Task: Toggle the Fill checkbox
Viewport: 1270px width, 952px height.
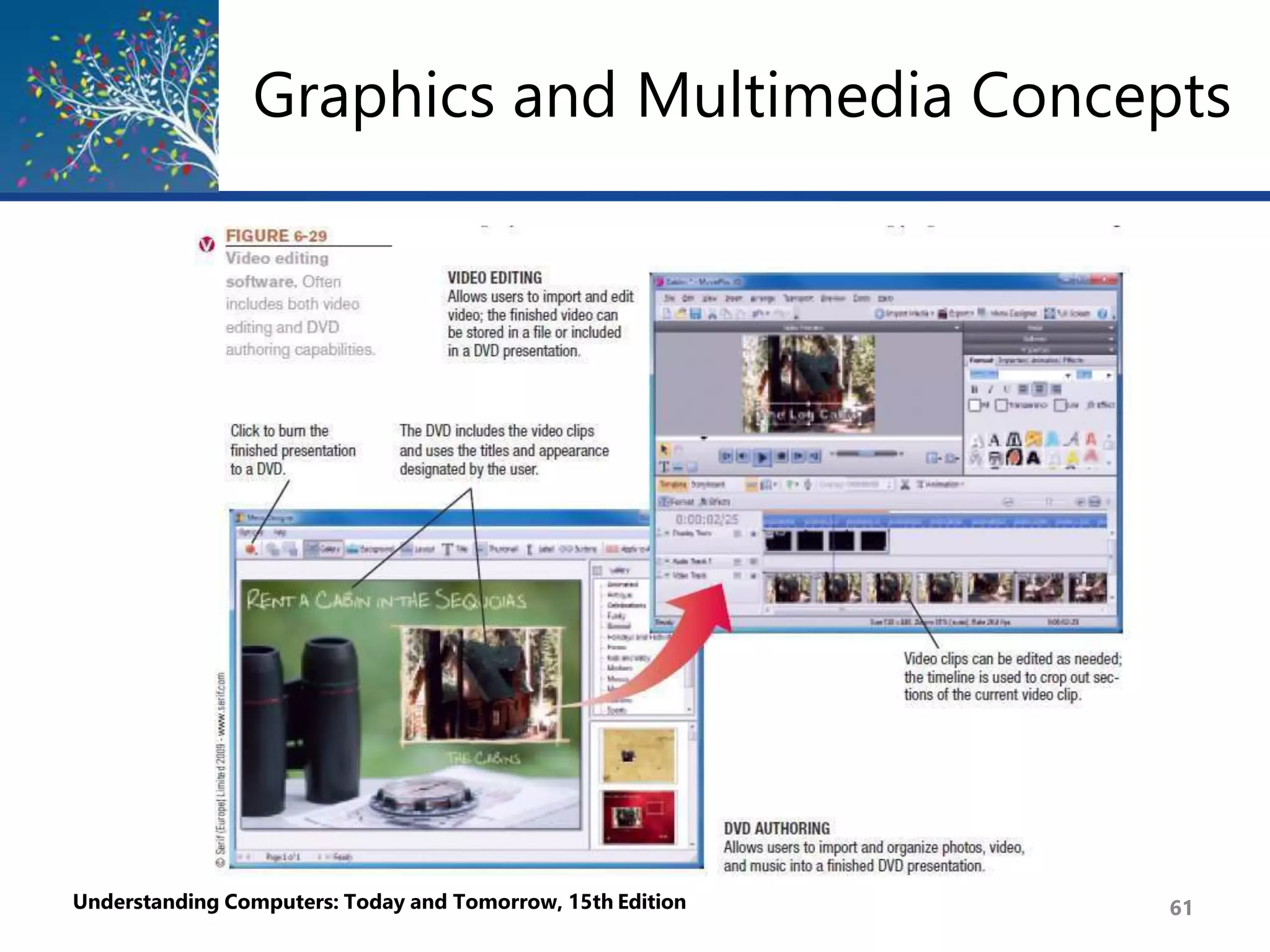Action: 975,405
